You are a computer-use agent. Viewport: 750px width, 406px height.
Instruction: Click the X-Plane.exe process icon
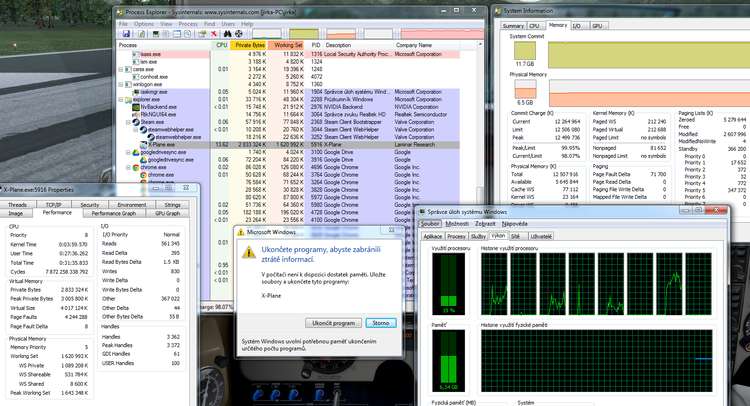(143, 144)
